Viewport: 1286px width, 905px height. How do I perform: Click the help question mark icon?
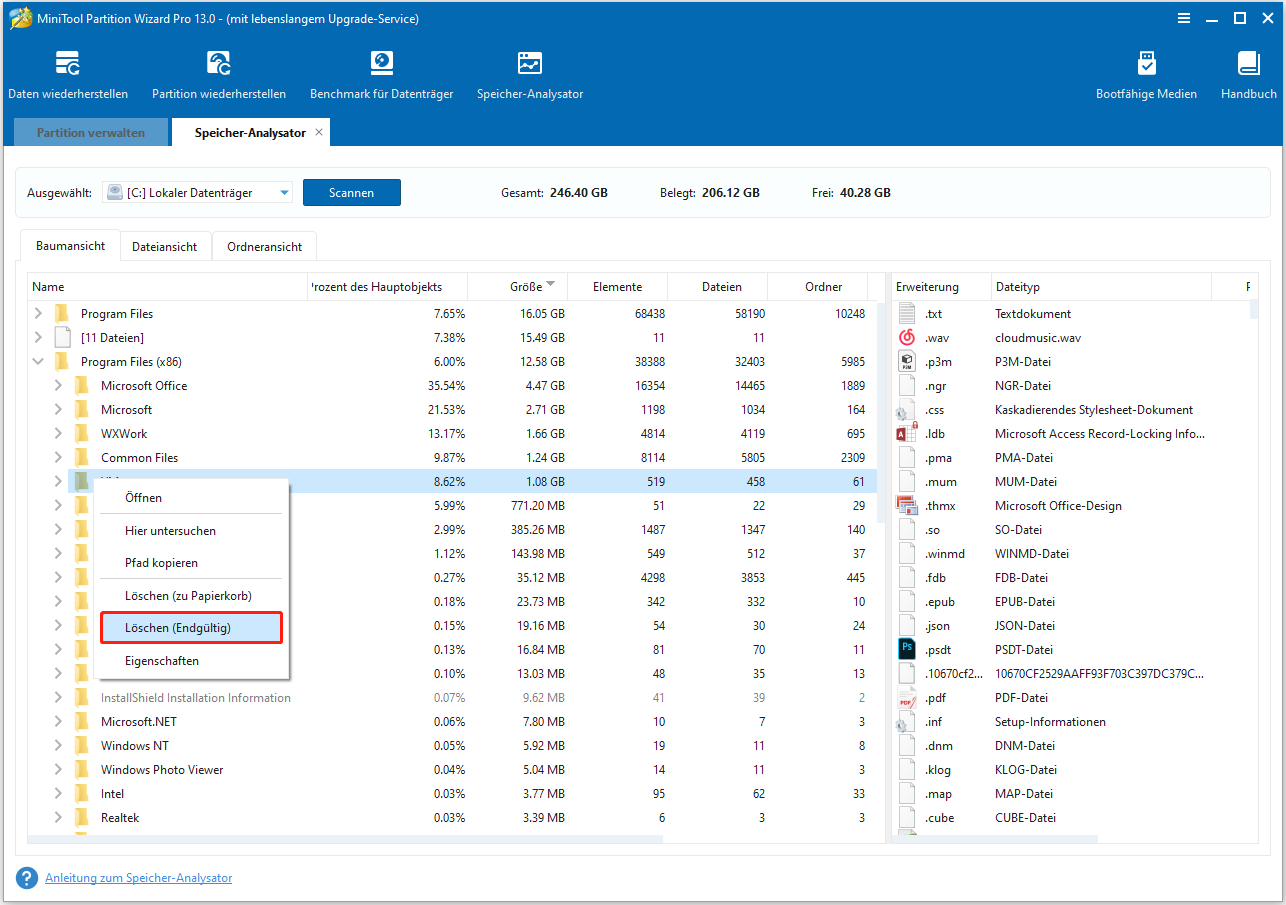pos(26,877)
